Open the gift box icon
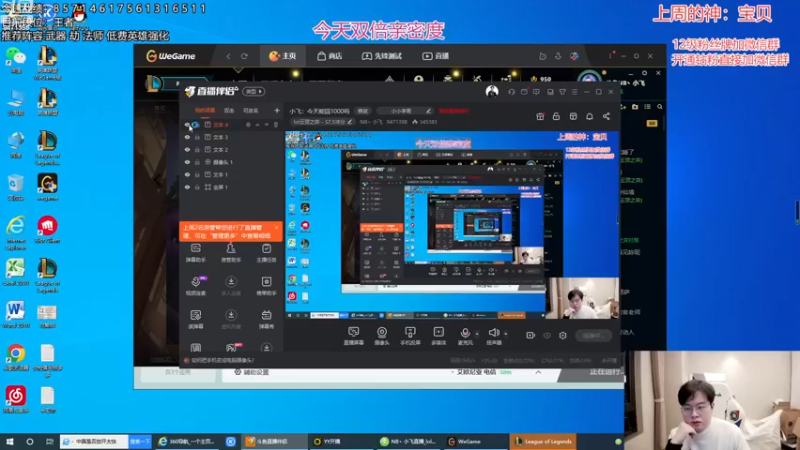This screenshot has width=800, height=450. (x=540, y=116)
